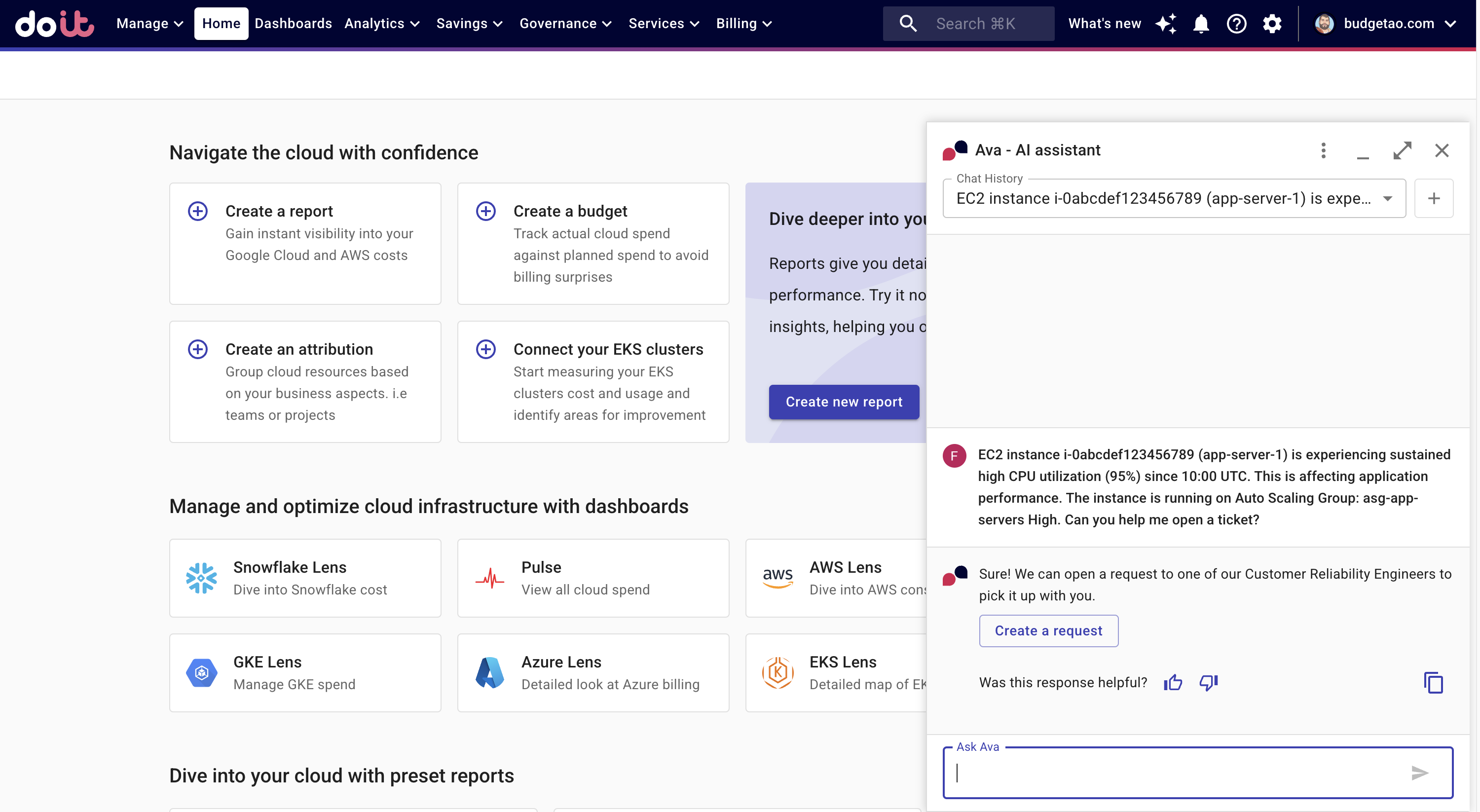
Task: Copy Ava's response with copy icon
Action: 1433,683
